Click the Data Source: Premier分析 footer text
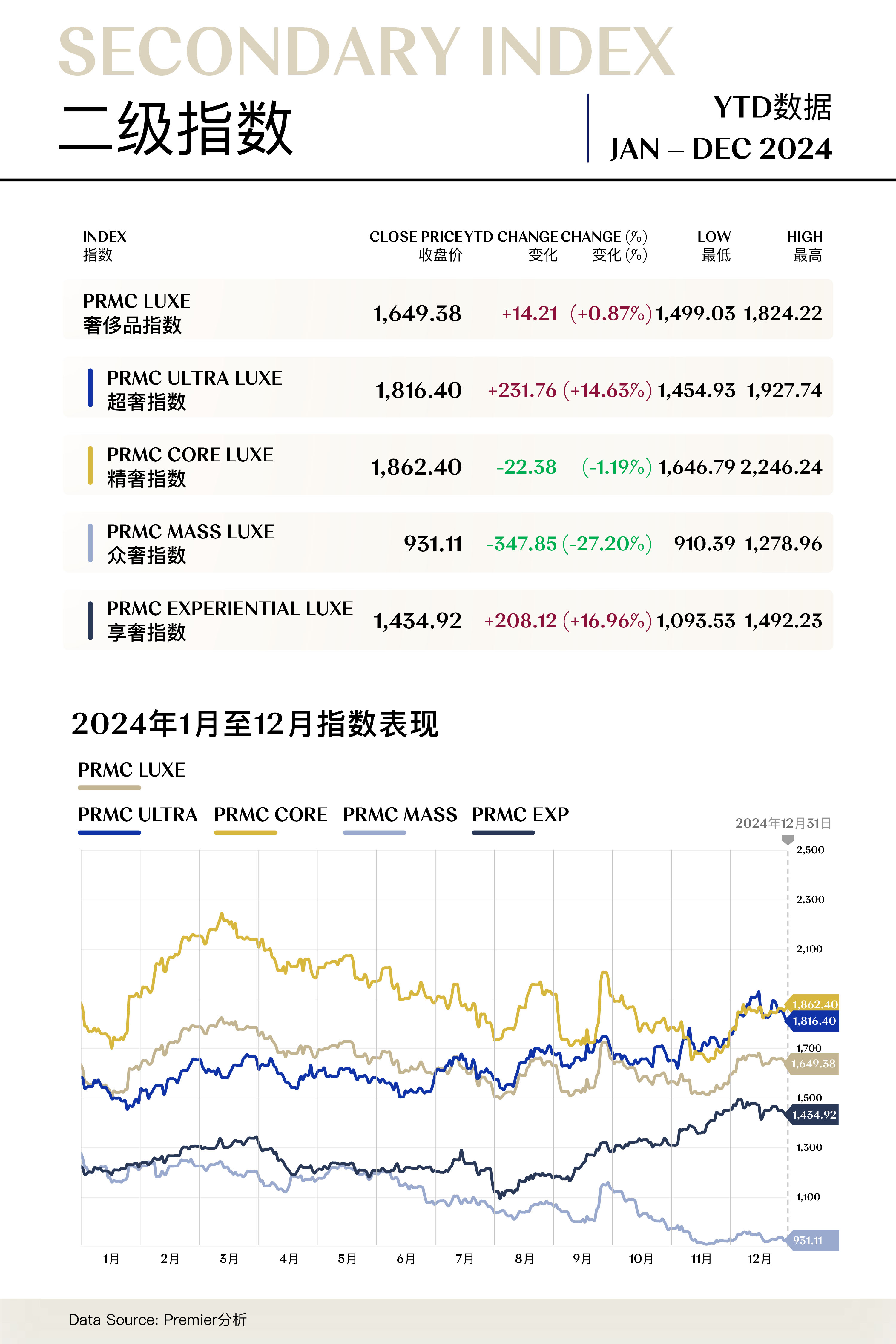The image size is (896, 1344). point(158,1320)
